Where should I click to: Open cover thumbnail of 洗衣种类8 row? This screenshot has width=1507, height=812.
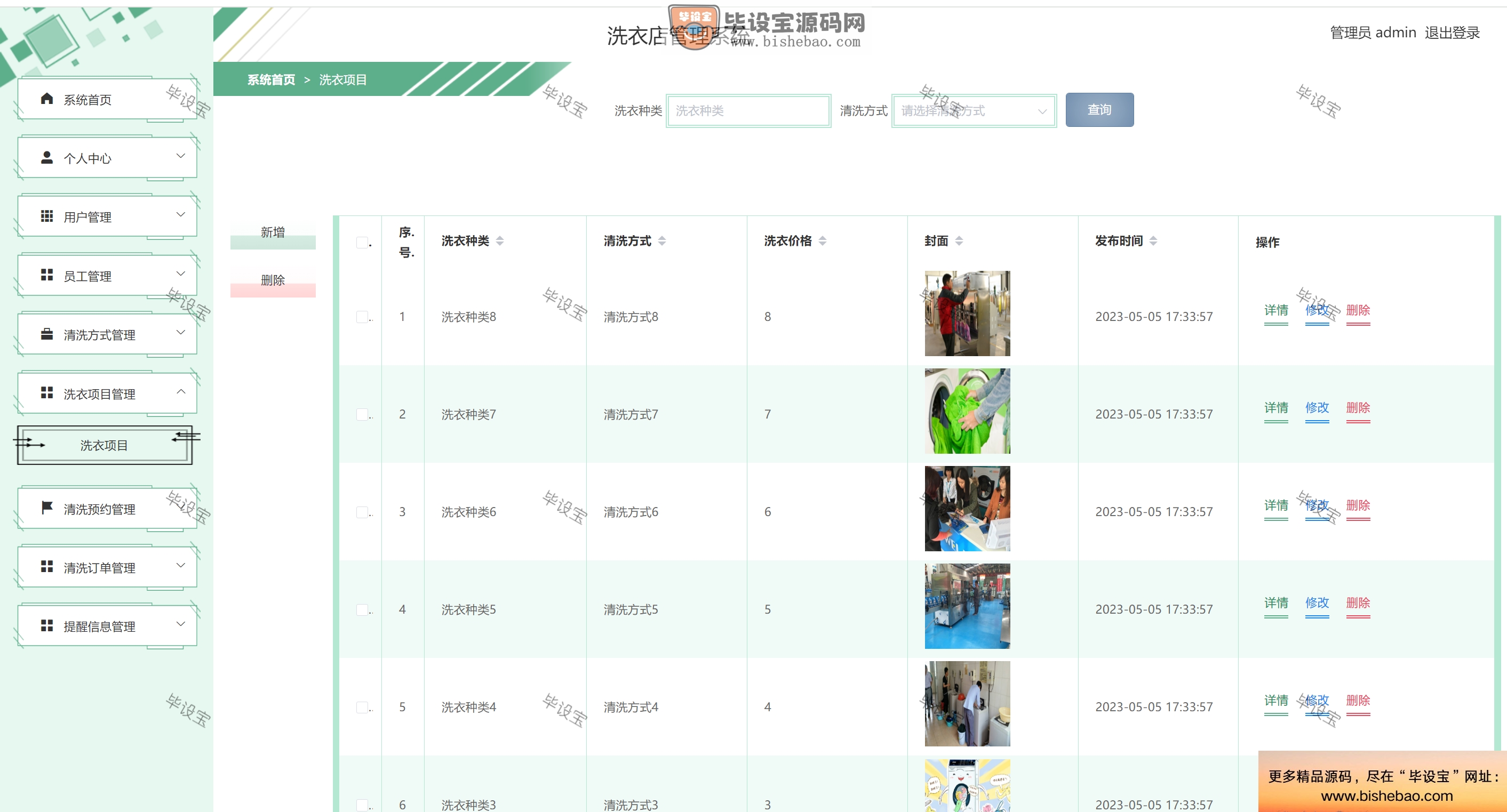coord(967,313)
